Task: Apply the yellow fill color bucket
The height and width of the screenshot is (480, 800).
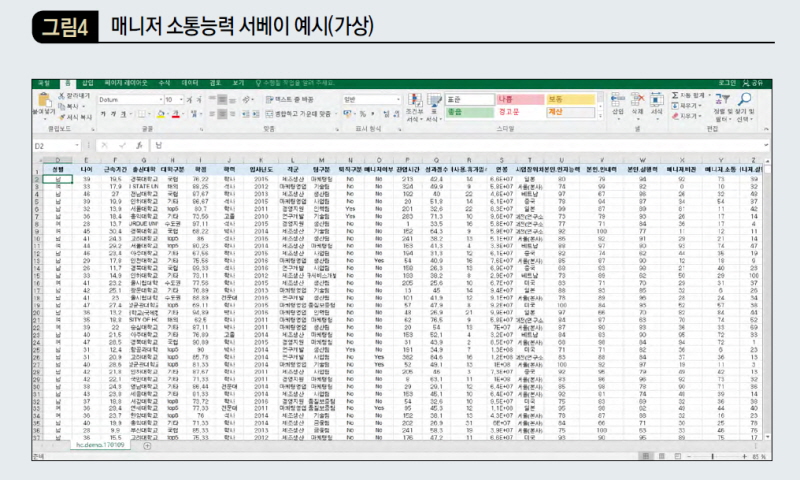Action: [x=161, y=114]
